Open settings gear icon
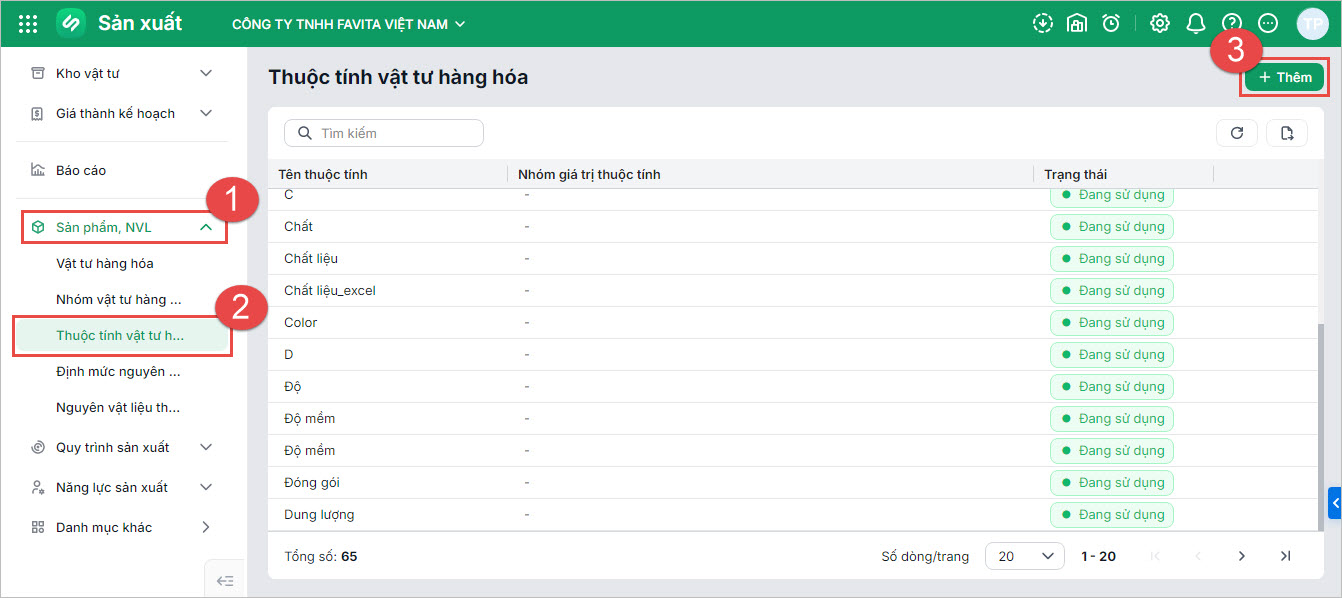This screenshot has width=1342, height=598. tap(1160, 23)
